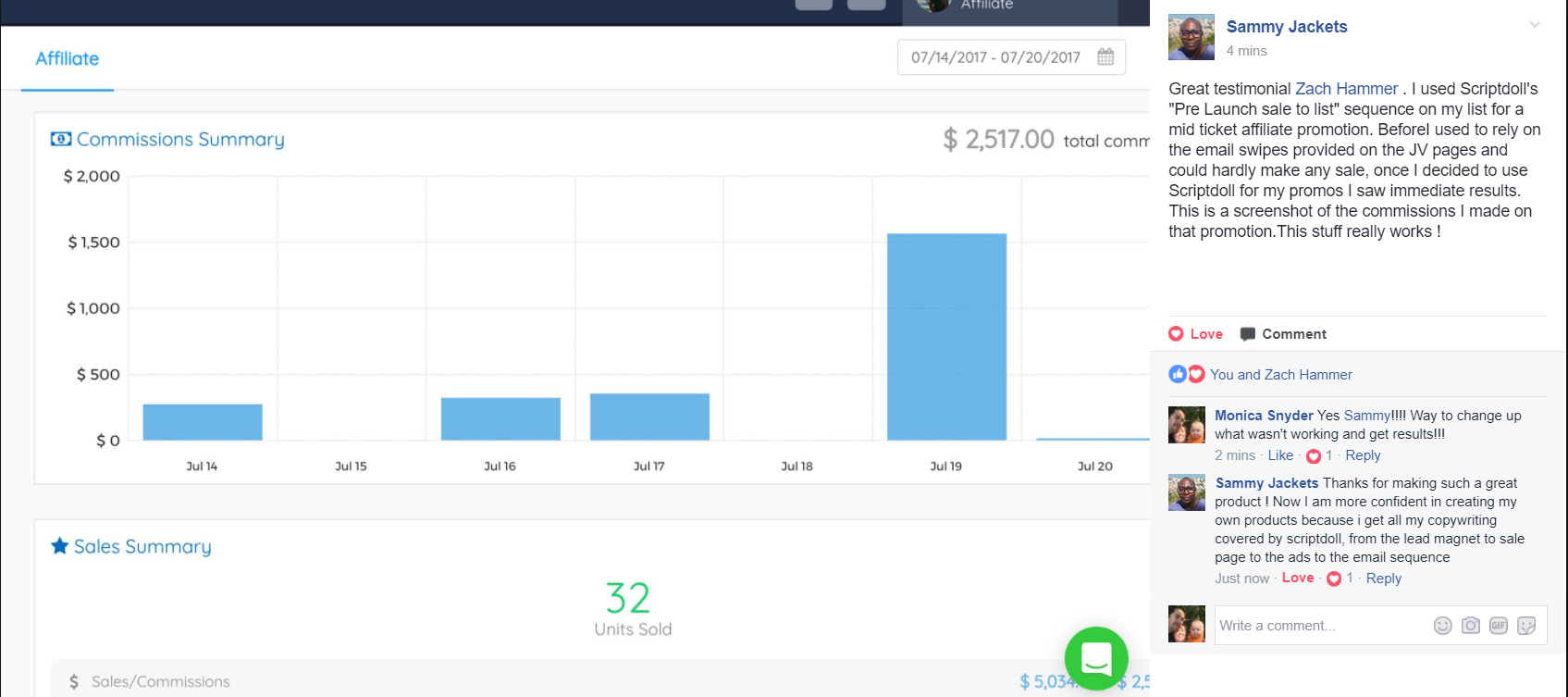Click the Love reaction button on post

click(x=1196, y=334)
